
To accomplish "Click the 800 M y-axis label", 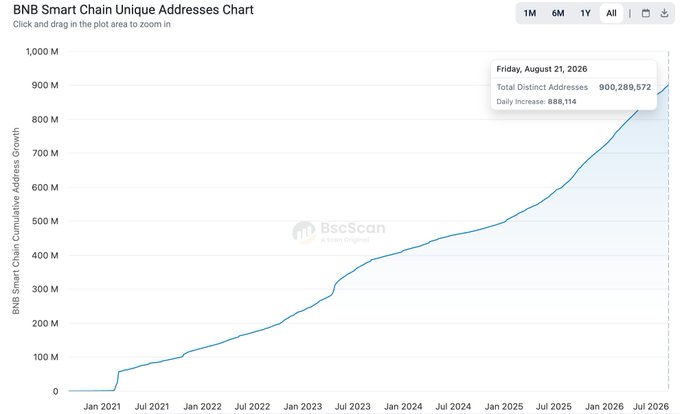I will click(x=45, y=119).
